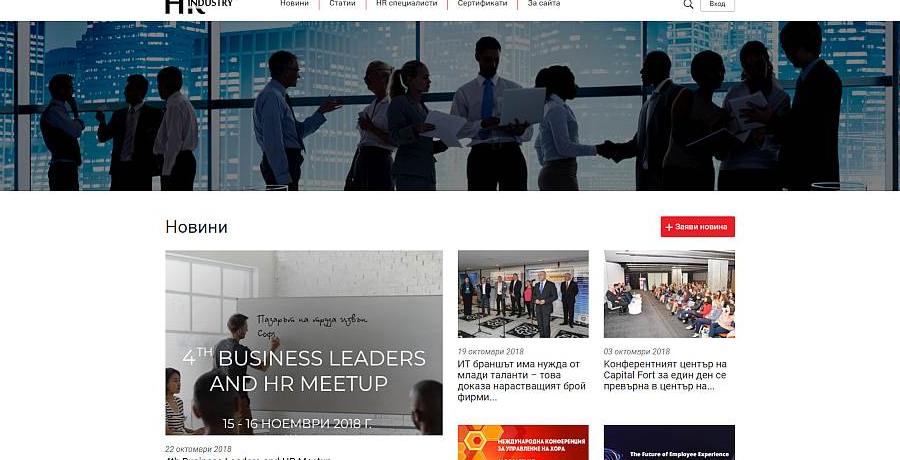Open the Сертификати menu item
Image resolution: width=900 pixels, height=460 pixels.
coord(482,3)
